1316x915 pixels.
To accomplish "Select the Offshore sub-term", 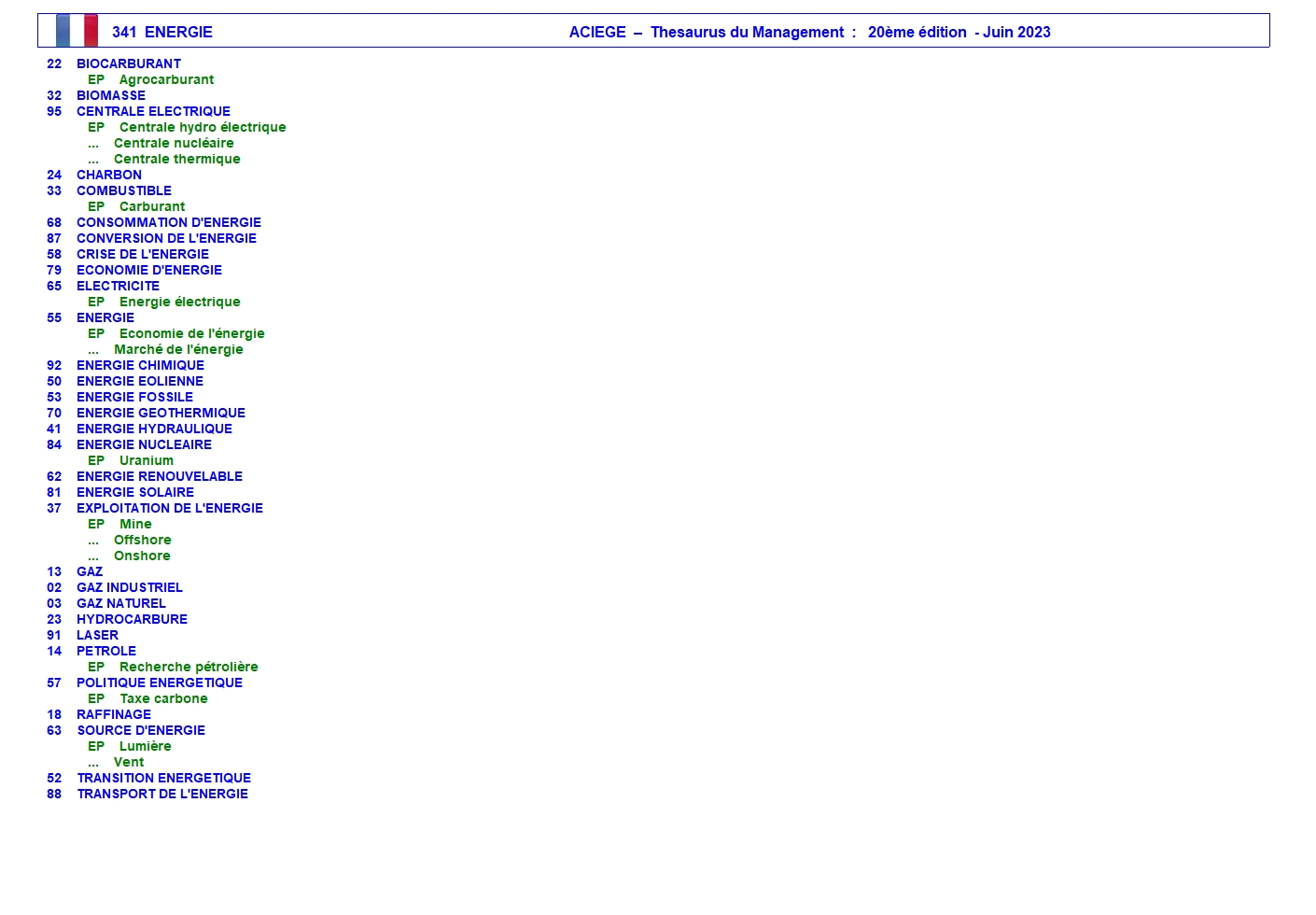I will coord(142,540).
